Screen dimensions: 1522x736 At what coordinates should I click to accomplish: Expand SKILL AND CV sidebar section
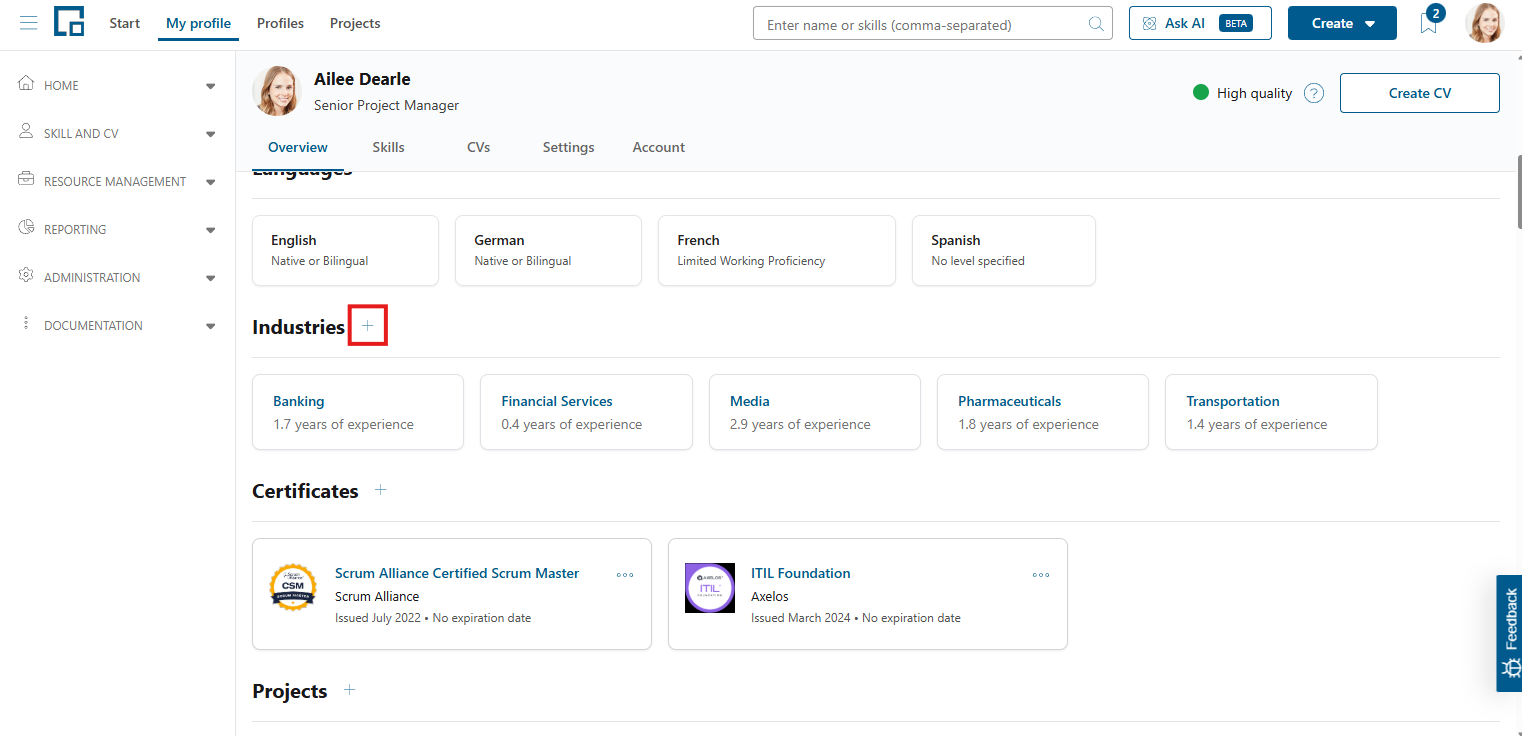click(210, 134)
